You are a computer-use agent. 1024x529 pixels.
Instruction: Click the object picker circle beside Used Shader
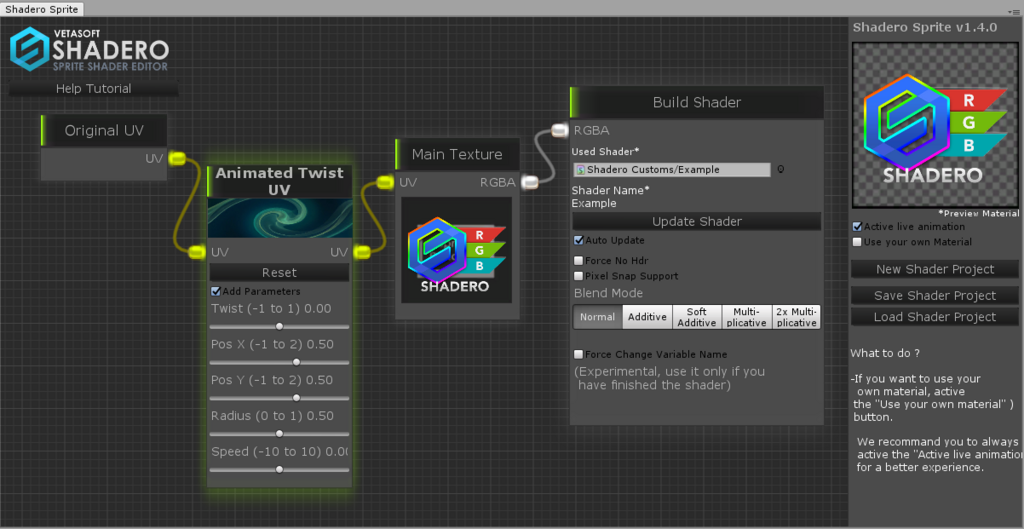point(780,170)
